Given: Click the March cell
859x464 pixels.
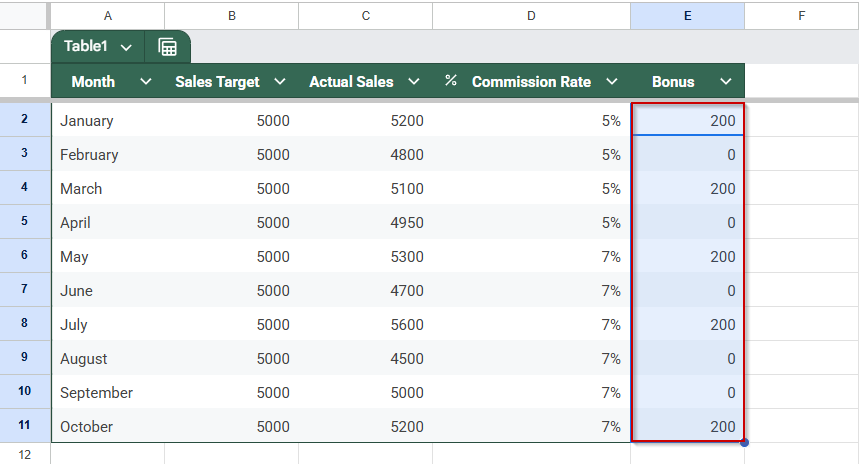Looking at the screenshot, I should (108, 188).
